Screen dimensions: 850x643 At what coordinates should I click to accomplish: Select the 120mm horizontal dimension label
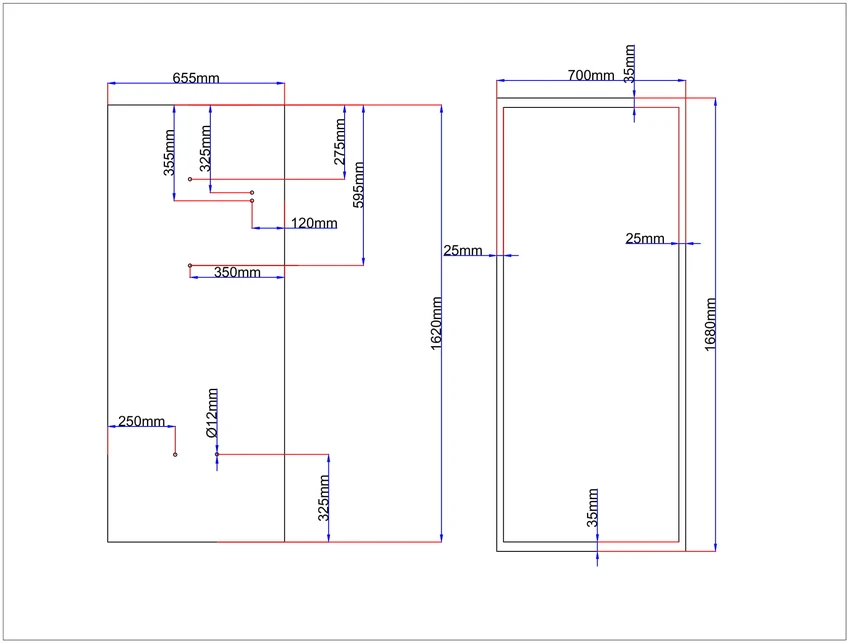[314, 223]
